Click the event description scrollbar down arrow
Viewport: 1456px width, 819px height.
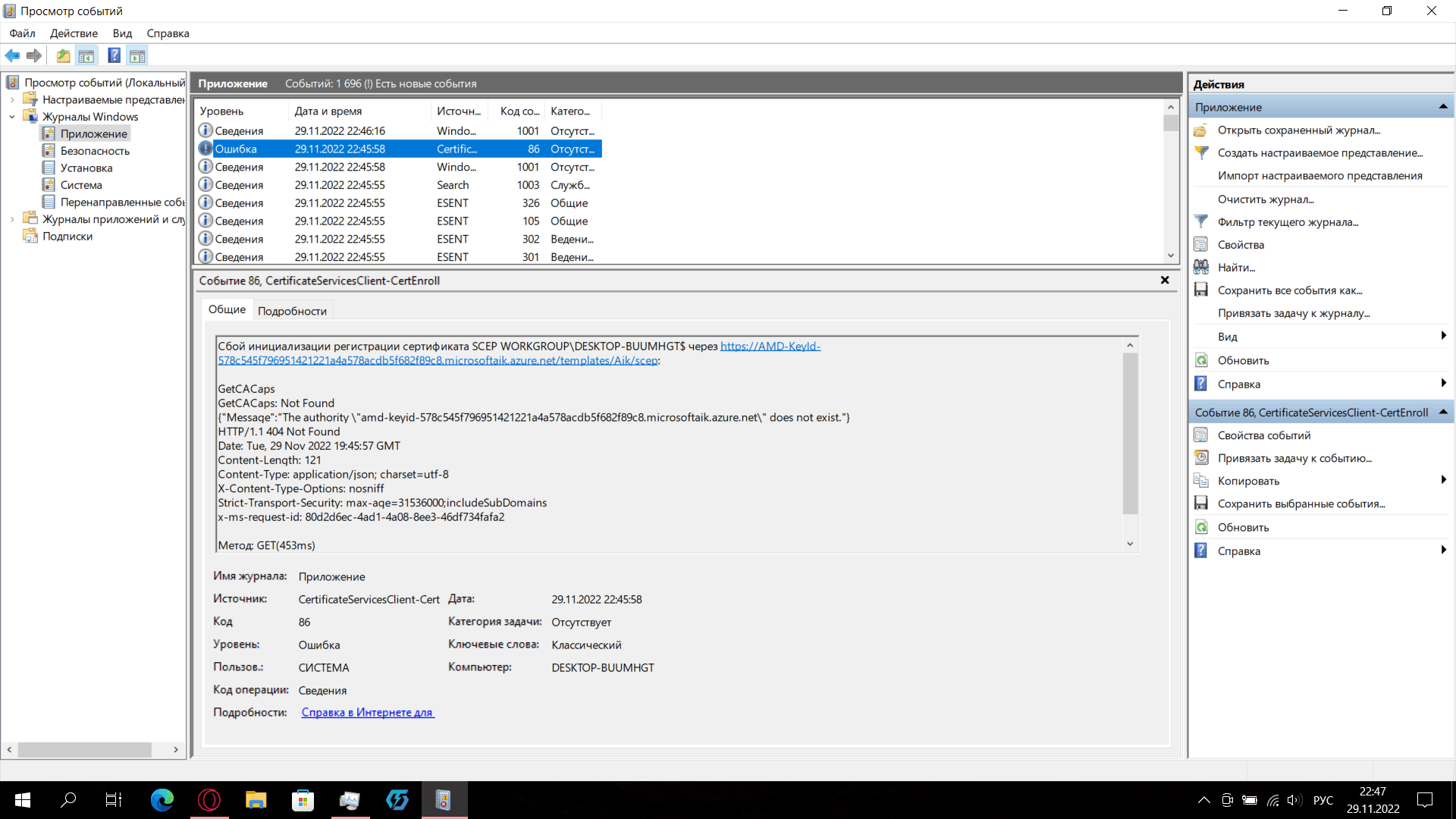(x=1130, y=544)
